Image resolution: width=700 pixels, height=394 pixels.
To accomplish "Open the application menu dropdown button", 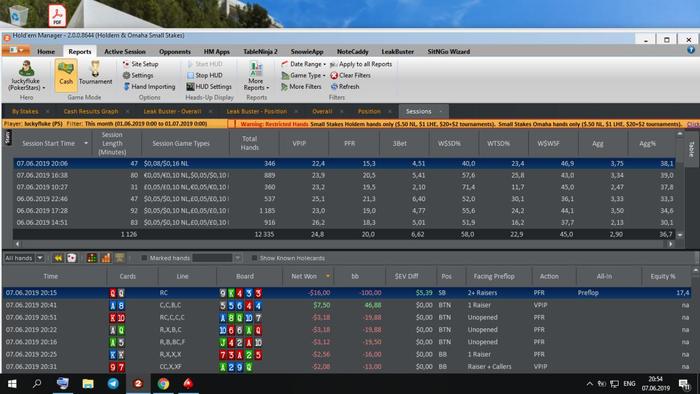I will click(16, 50).
